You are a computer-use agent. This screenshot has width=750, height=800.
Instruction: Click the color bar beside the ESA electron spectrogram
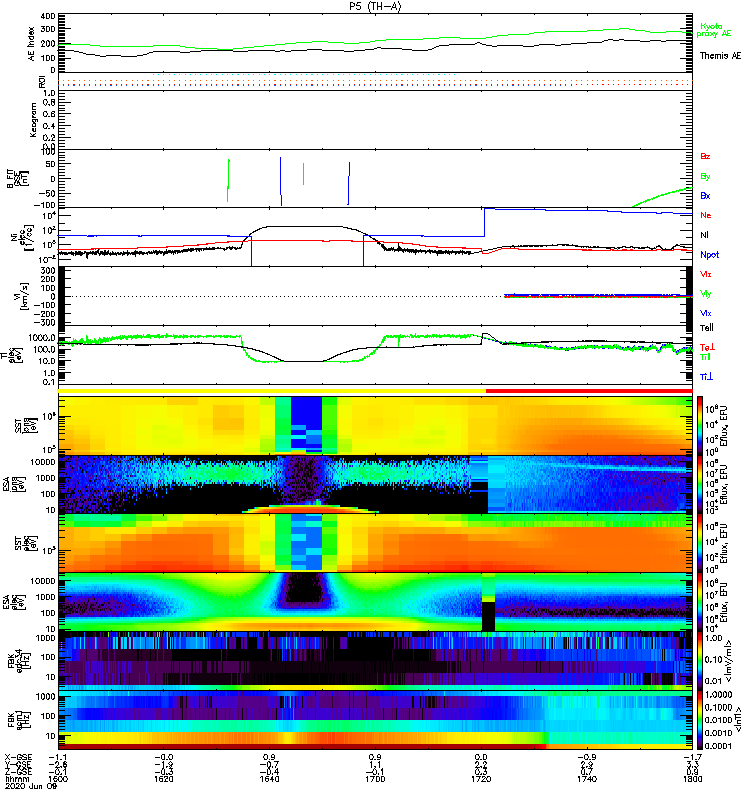point(699,602)
